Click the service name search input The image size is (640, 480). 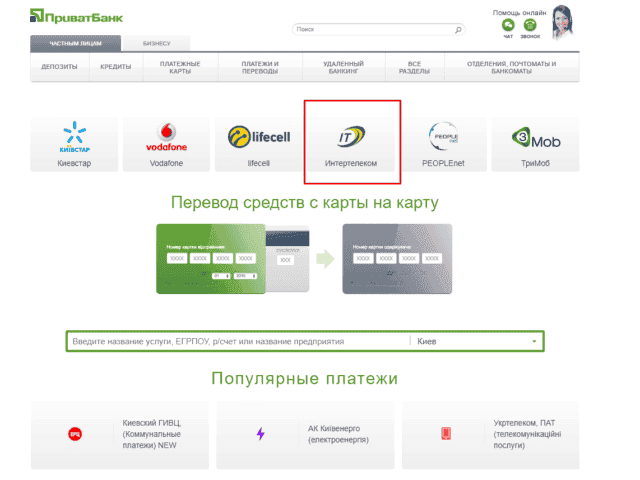click(x=238, y=341)
